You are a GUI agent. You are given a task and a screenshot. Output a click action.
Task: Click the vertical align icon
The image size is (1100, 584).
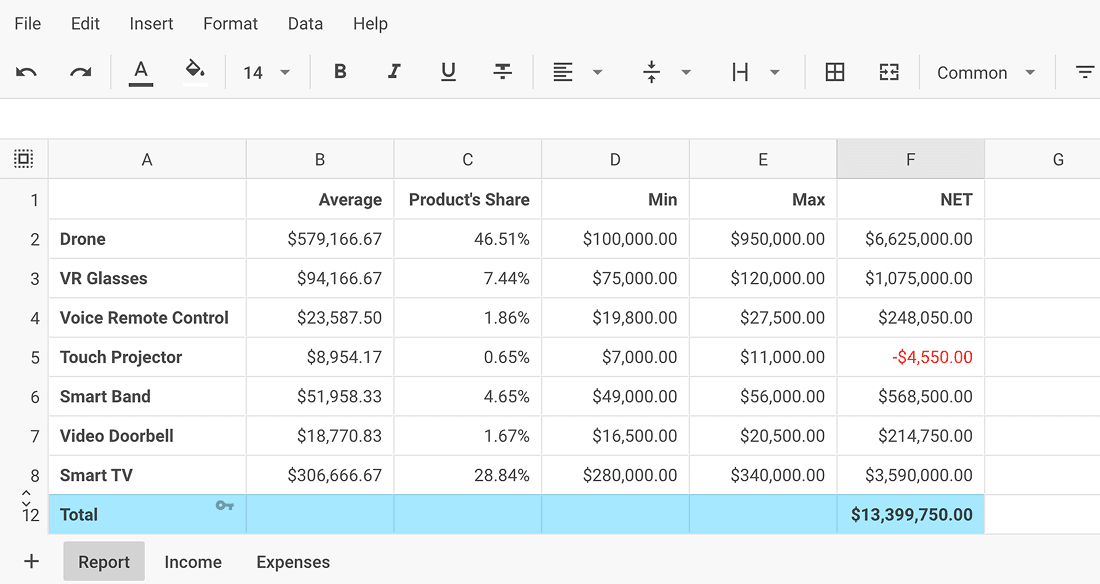(x=652, y=72)
